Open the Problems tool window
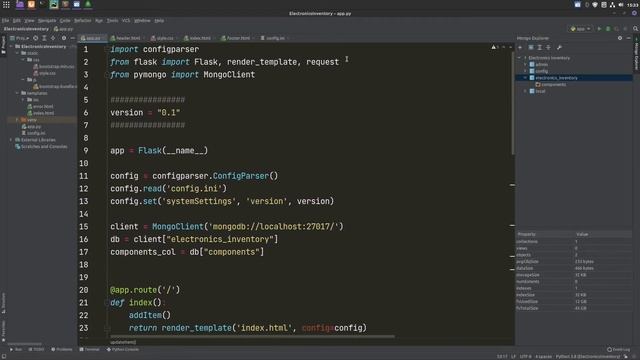640x360 pixels. pos(62,349)
